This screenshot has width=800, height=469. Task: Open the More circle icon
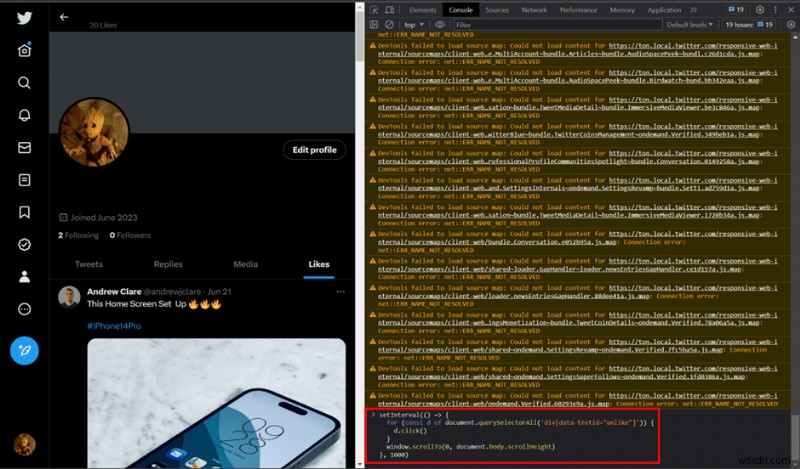coord(24,309)
